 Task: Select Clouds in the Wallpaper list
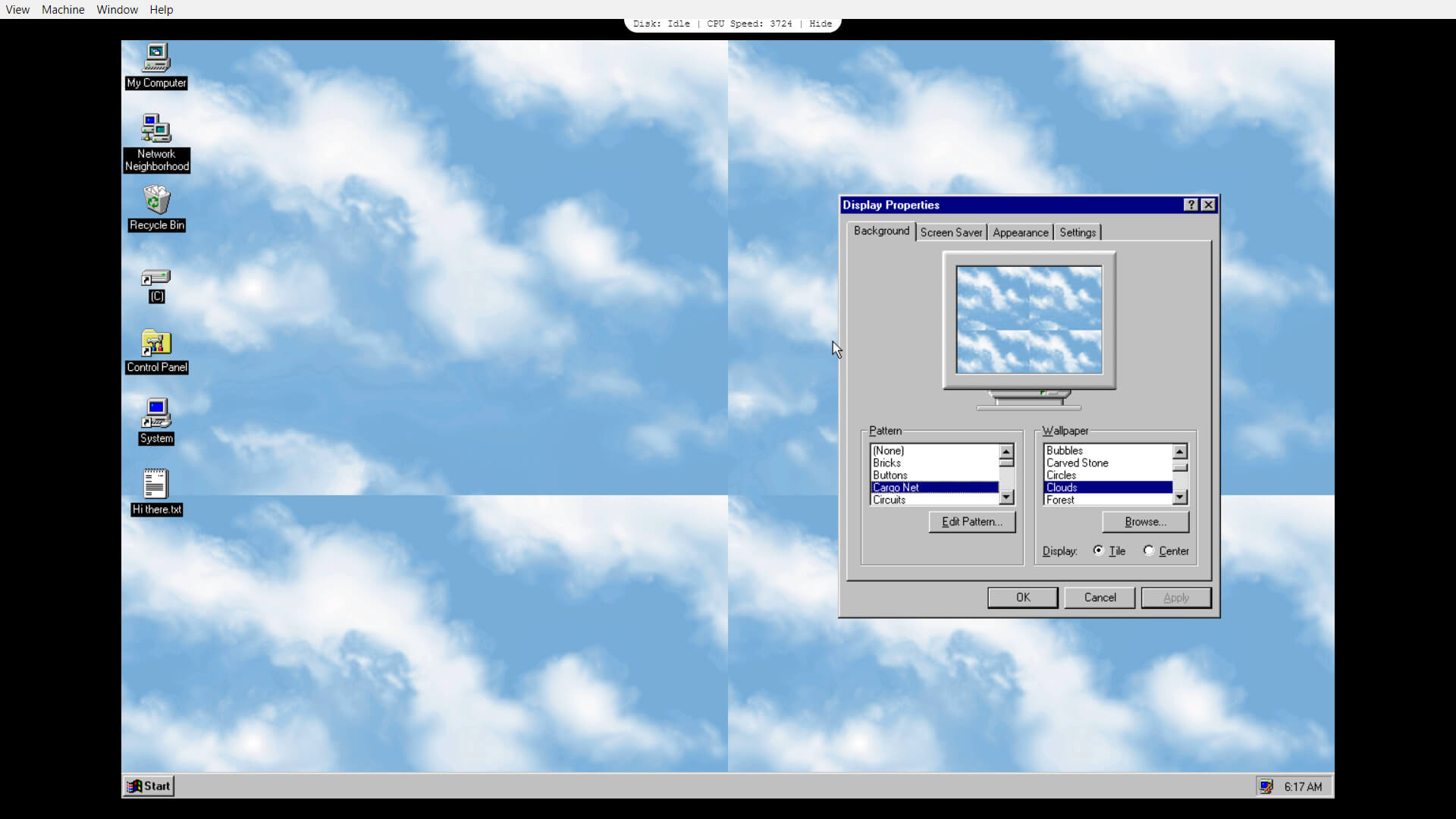point(1107,488)
